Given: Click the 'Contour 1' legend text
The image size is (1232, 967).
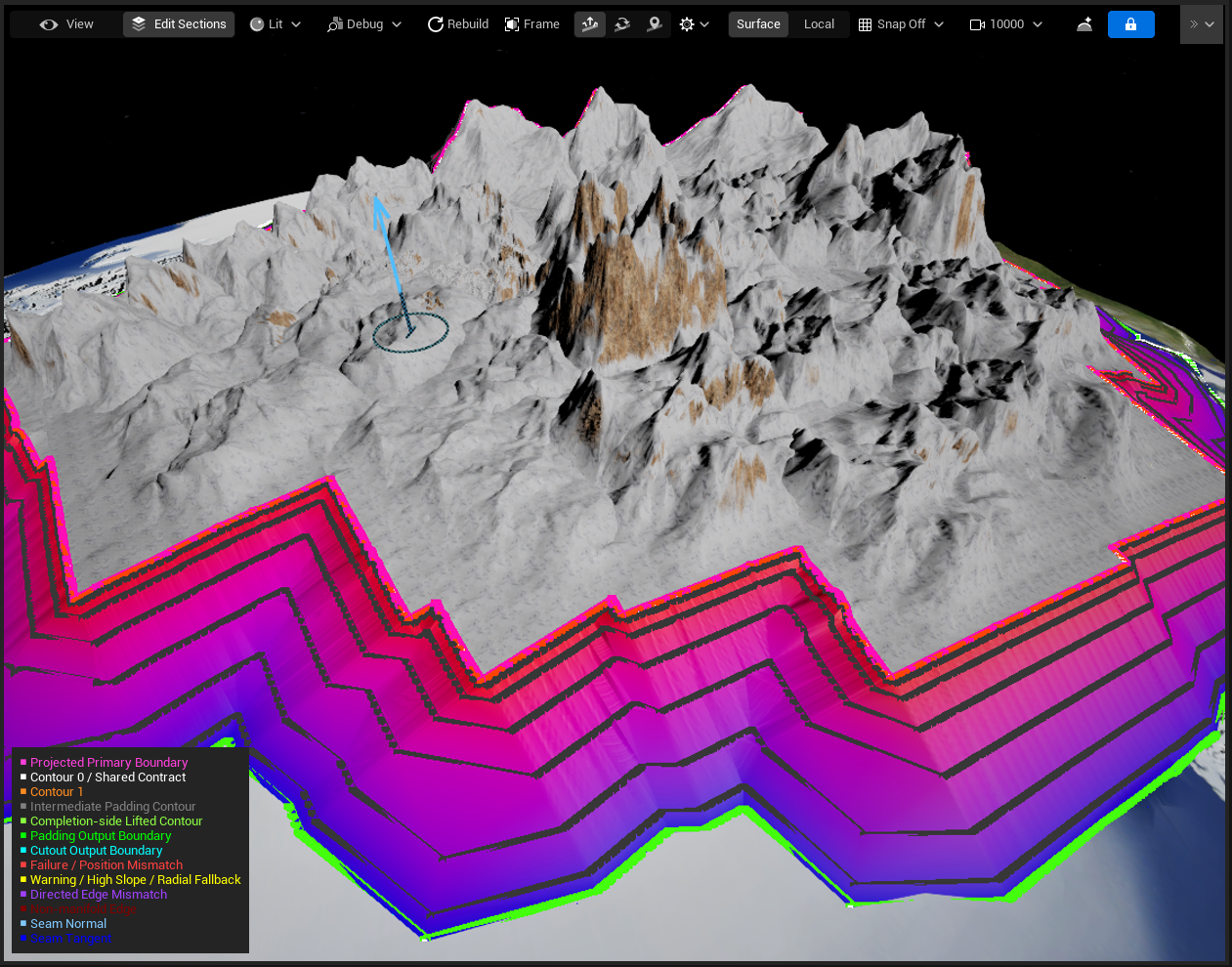Looking at the screenshot, I should [x=57, y=792].
